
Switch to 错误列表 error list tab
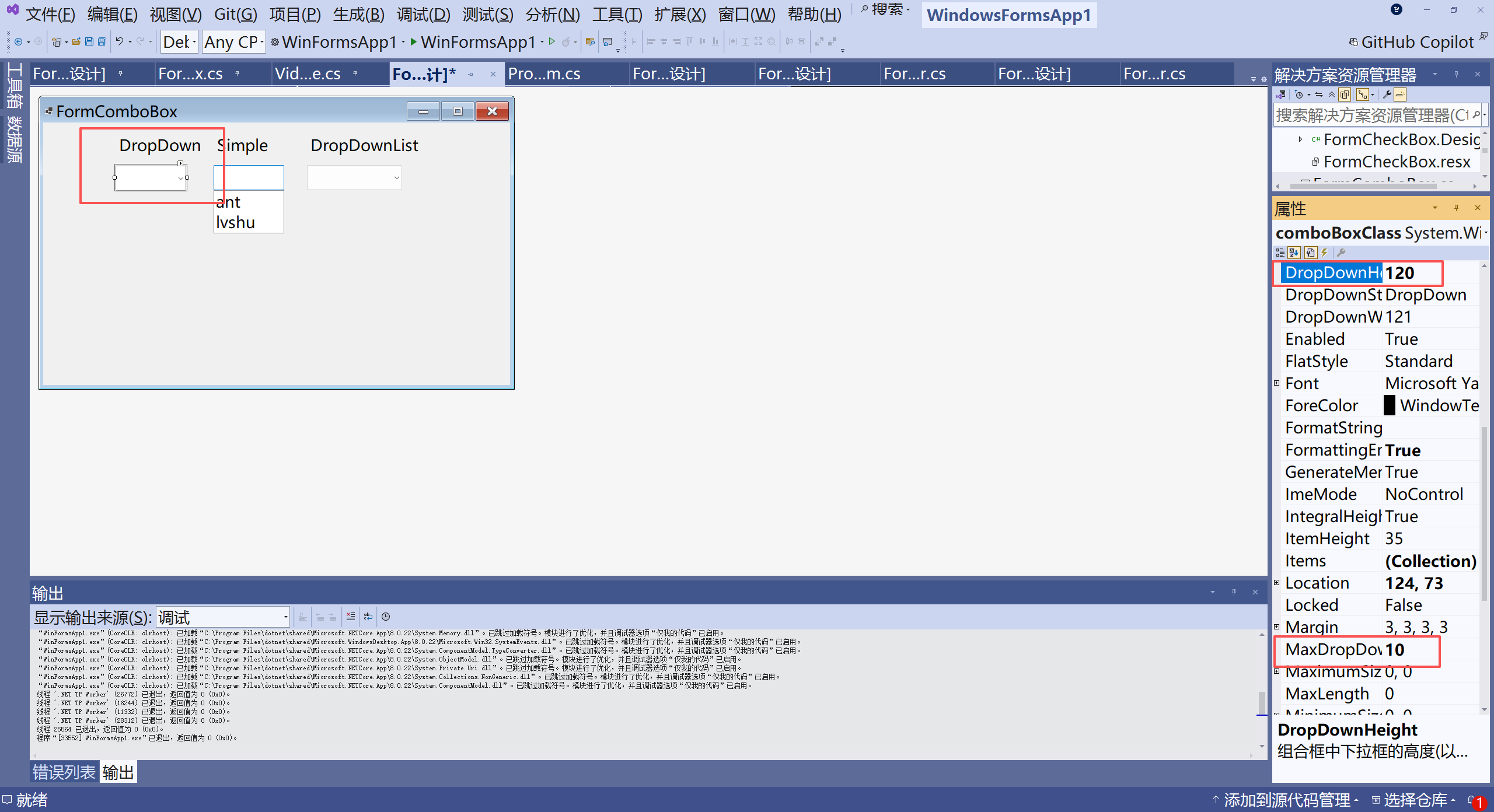pyautogui.click(x=64, y=772)
